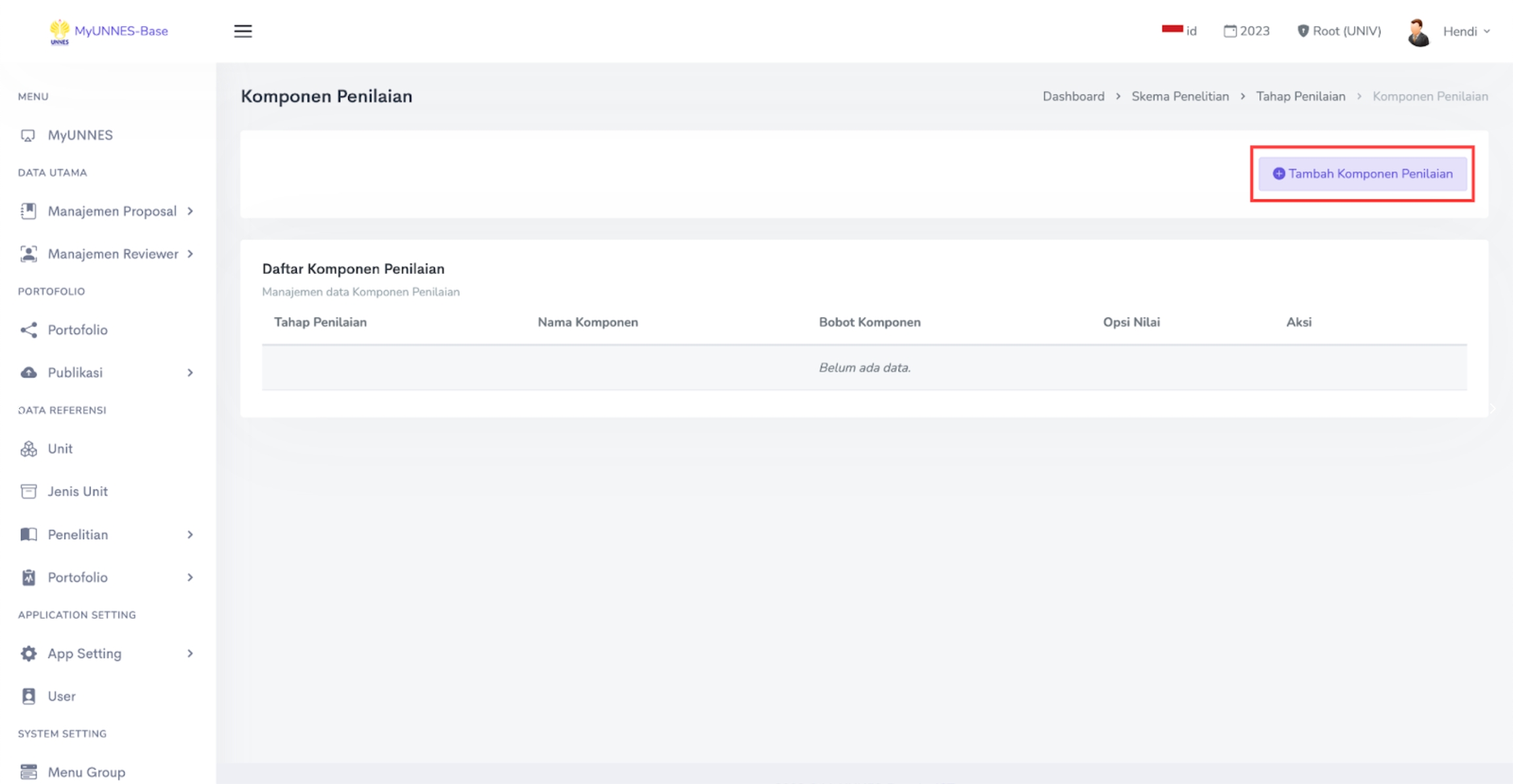Click the Indonesian flag language icon
The width and height of the screenshot is (1513, 784).
coord(1172,30)
